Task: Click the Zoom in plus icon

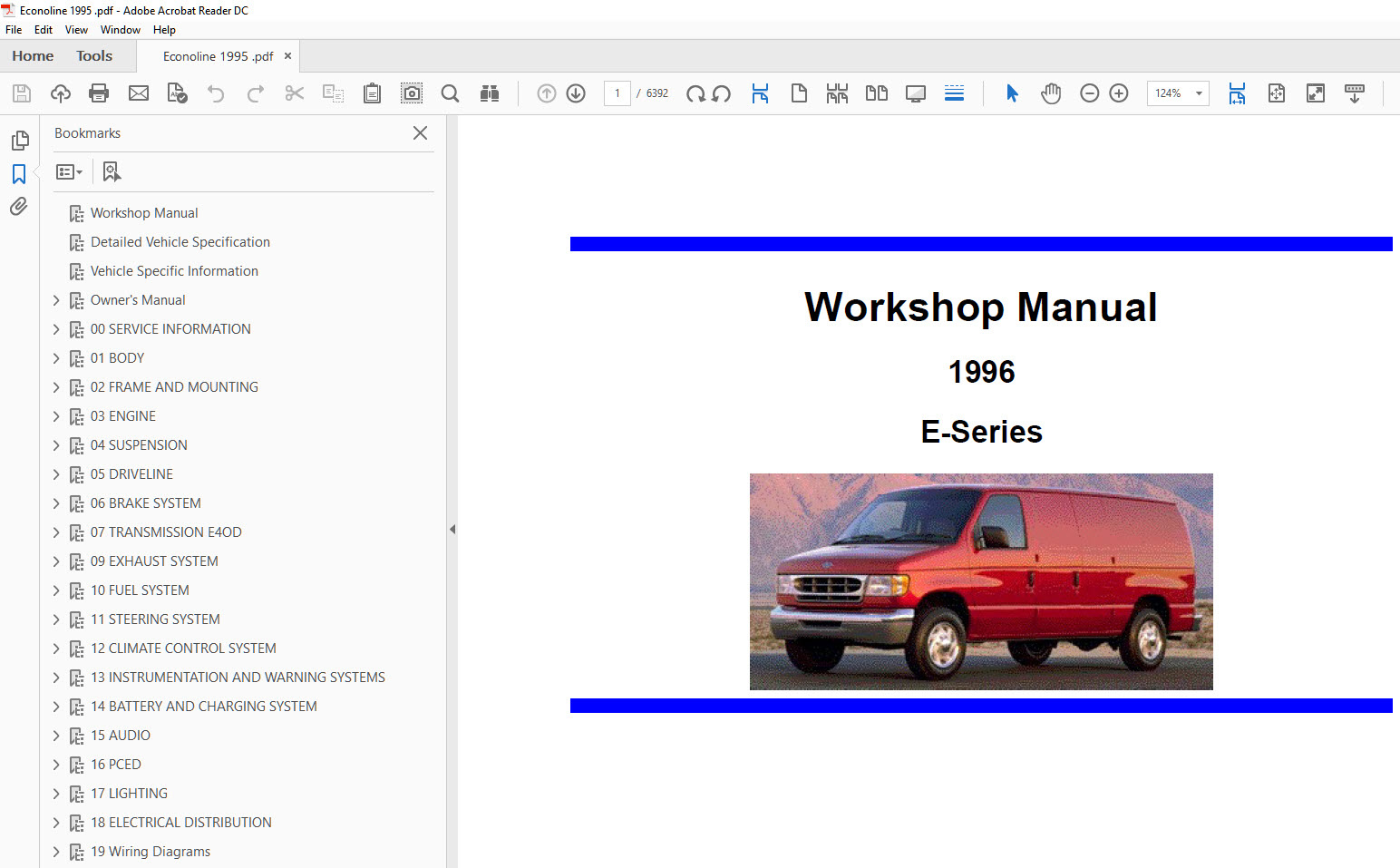Action: click(x=1119, y=93)
